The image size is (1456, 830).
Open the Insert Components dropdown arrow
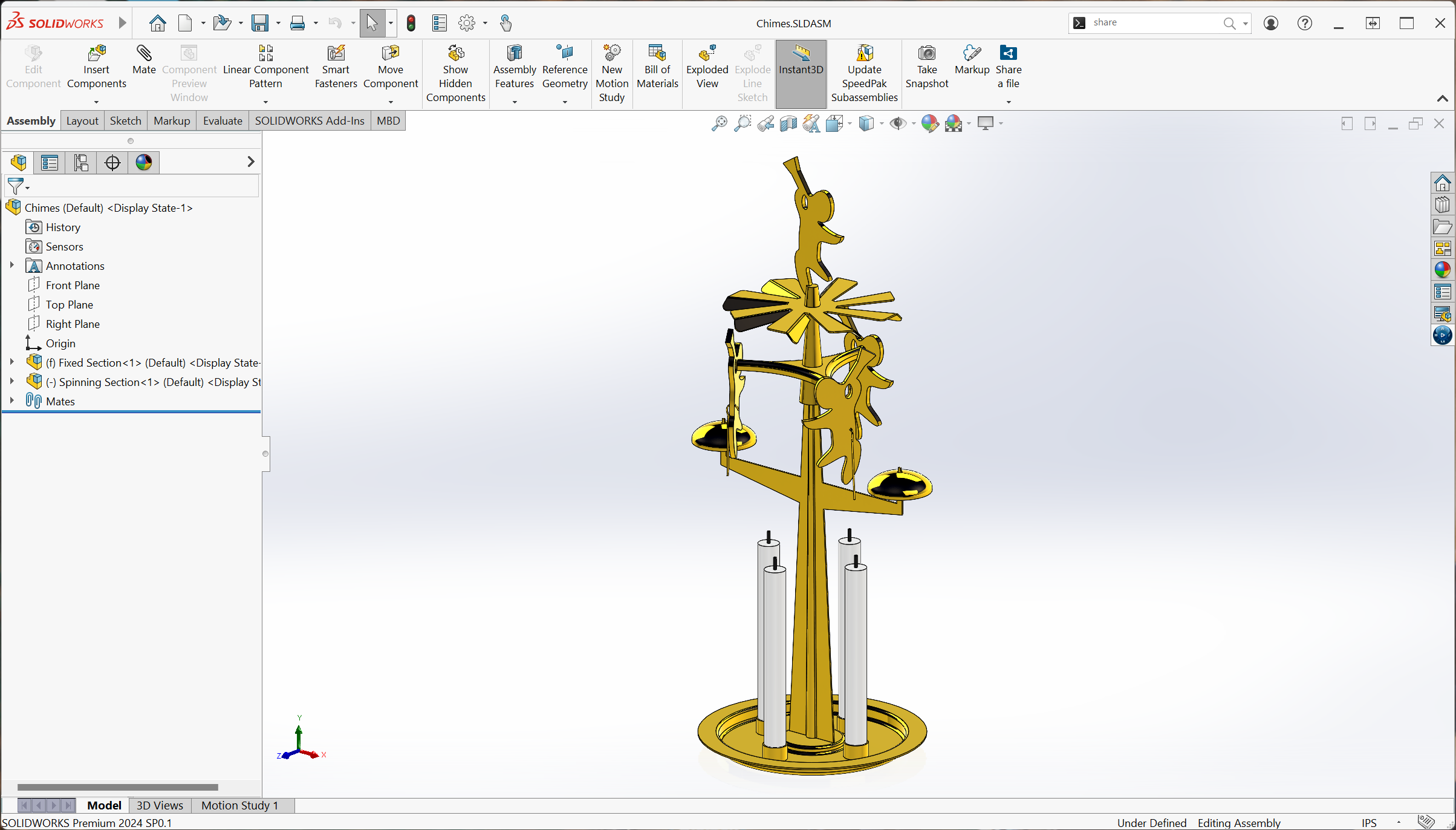coord(96,102)
